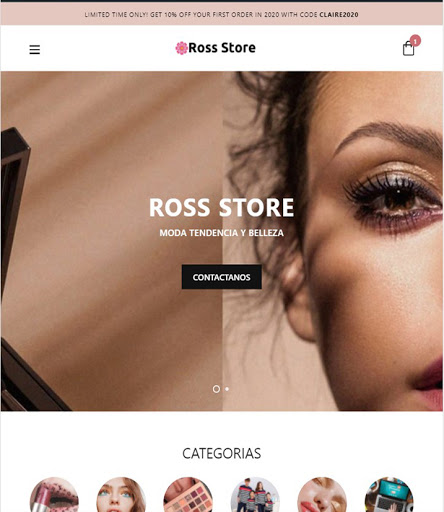Open the laptop electronics category thumbnail
444x512 pixels.
pyautogui.click(x=389, y=495)
